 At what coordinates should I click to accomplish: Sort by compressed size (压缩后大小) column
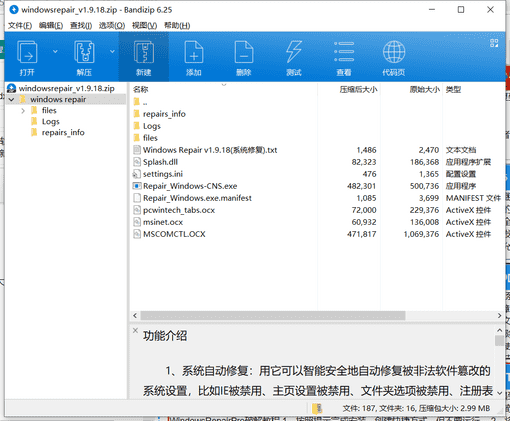[x=358, y=89]
